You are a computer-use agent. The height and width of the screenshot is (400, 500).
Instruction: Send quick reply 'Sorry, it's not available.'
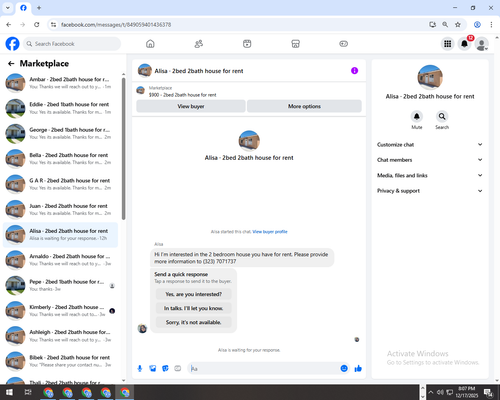pyautogui.click(x=193, y=322)
